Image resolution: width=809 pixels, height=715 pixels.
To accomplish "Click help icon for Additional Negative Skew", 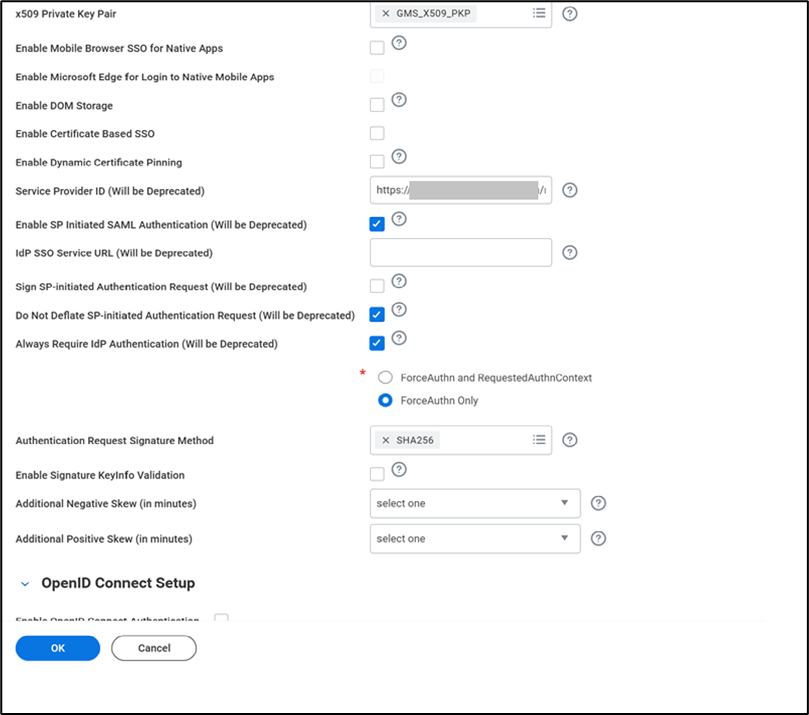I will [598, 503].
